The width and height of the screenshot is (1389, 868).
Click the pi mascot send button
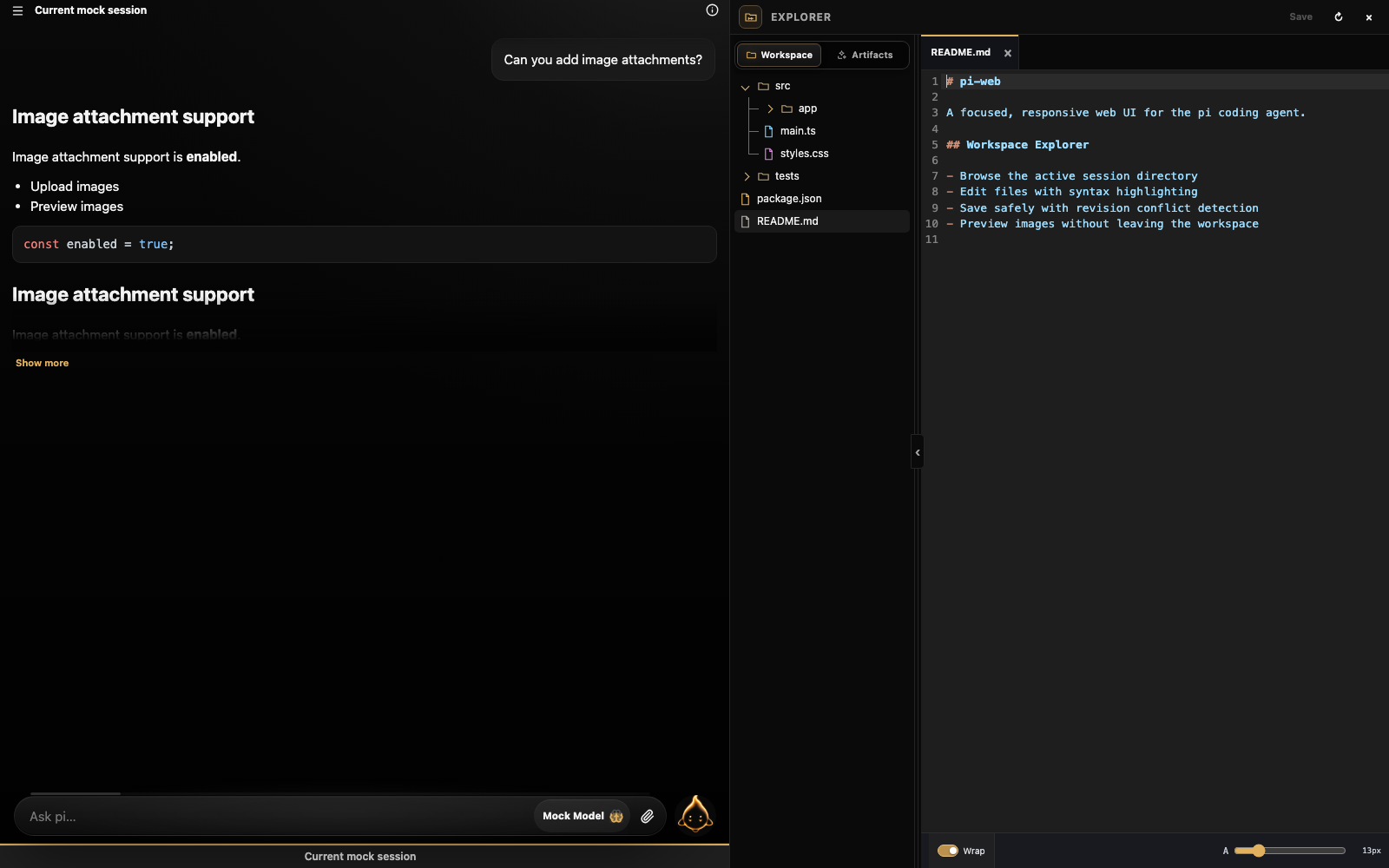pos(694,815)
